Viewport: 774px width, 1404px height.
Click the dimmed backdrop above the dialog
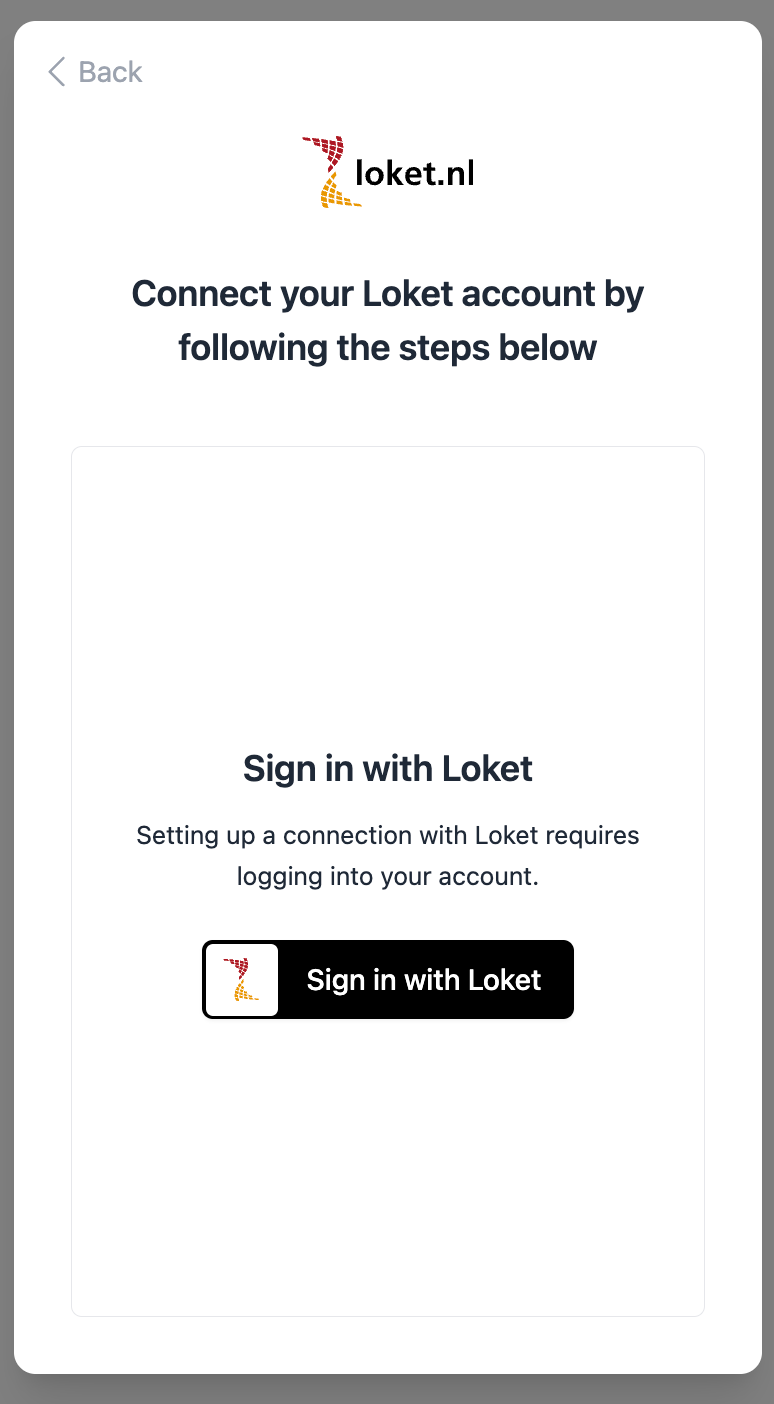388,9
